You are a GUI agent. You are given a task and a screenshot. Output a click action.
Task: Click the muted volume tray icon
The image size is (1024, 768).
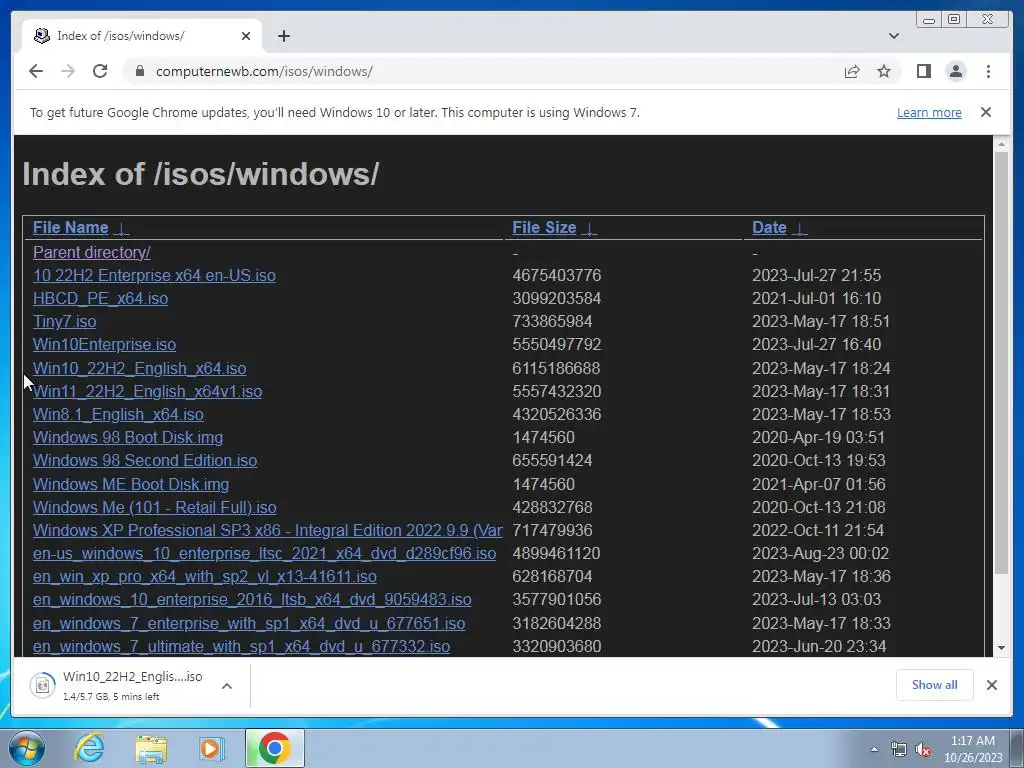point(923,750)
